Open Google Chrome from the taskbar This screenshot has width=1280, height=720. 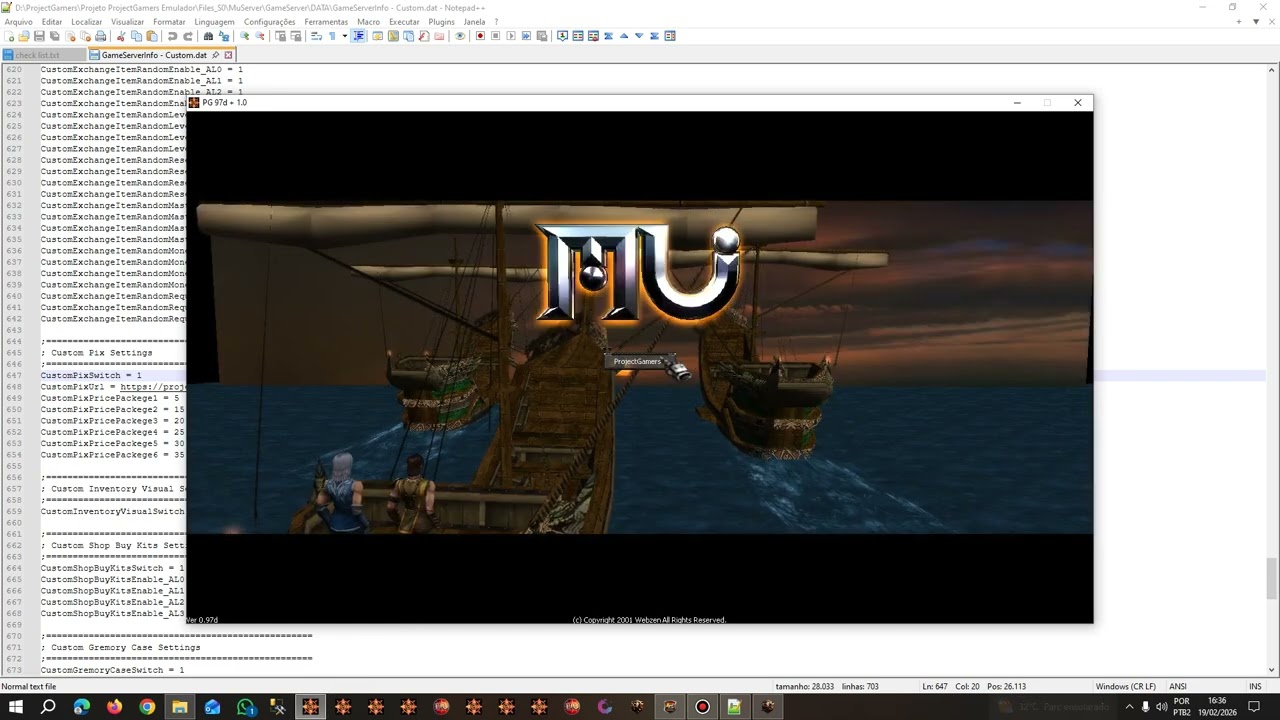pos(147,707)
